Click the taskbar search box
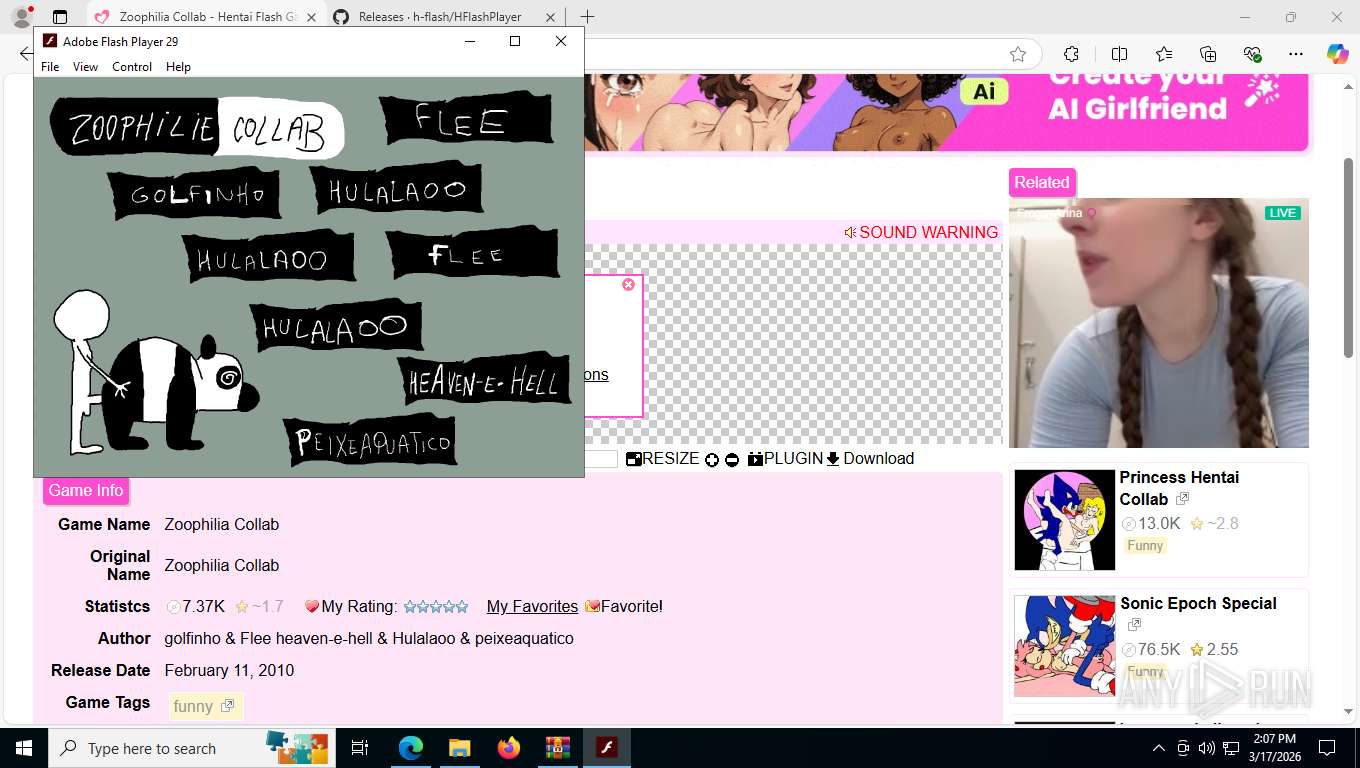The height and width of the screenshot is (768, 1360). (193, 748)
